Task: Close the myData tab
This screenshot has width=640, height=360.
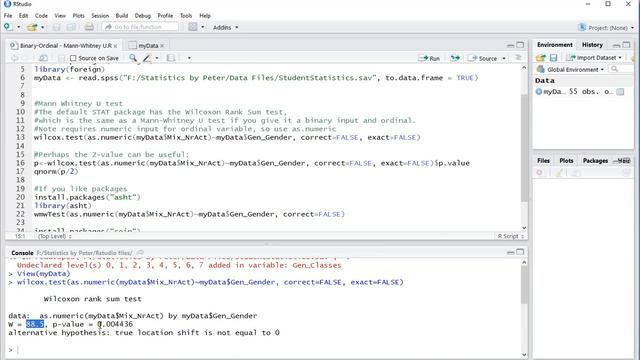Action: point(162,46)
